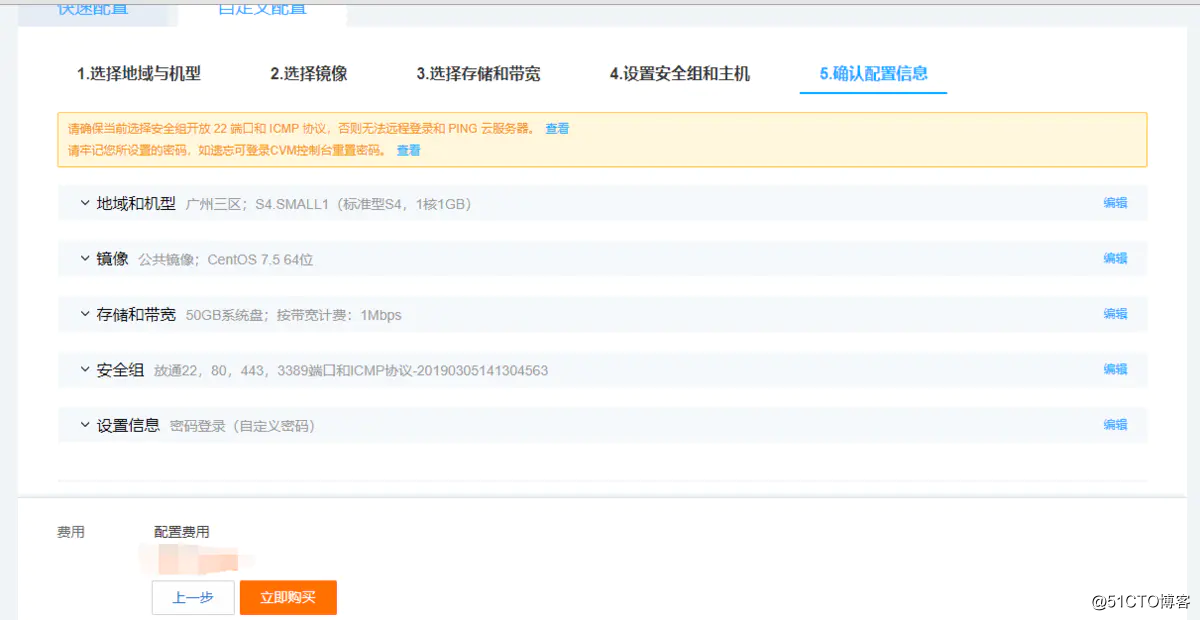
Task: Open 查看 link for security group notice
Action: (x=557, y=129)
